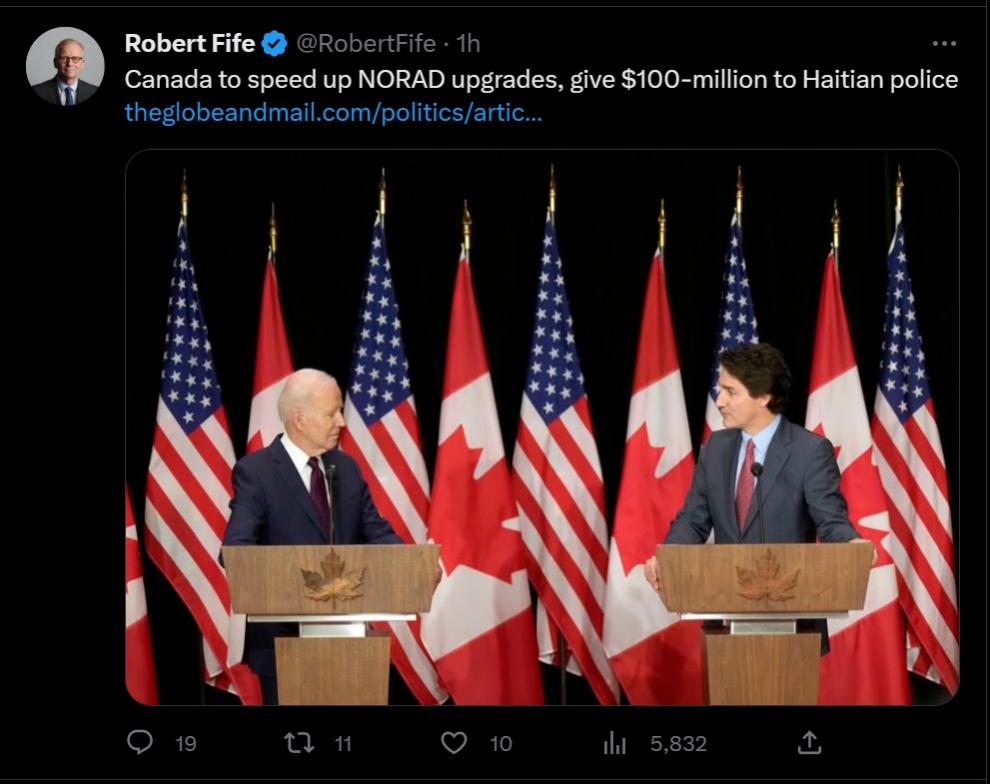Image resolution: width=990 pixels, height=784 pixels.
Task: Click the blue verified badge
Action: tap(274, 44)
